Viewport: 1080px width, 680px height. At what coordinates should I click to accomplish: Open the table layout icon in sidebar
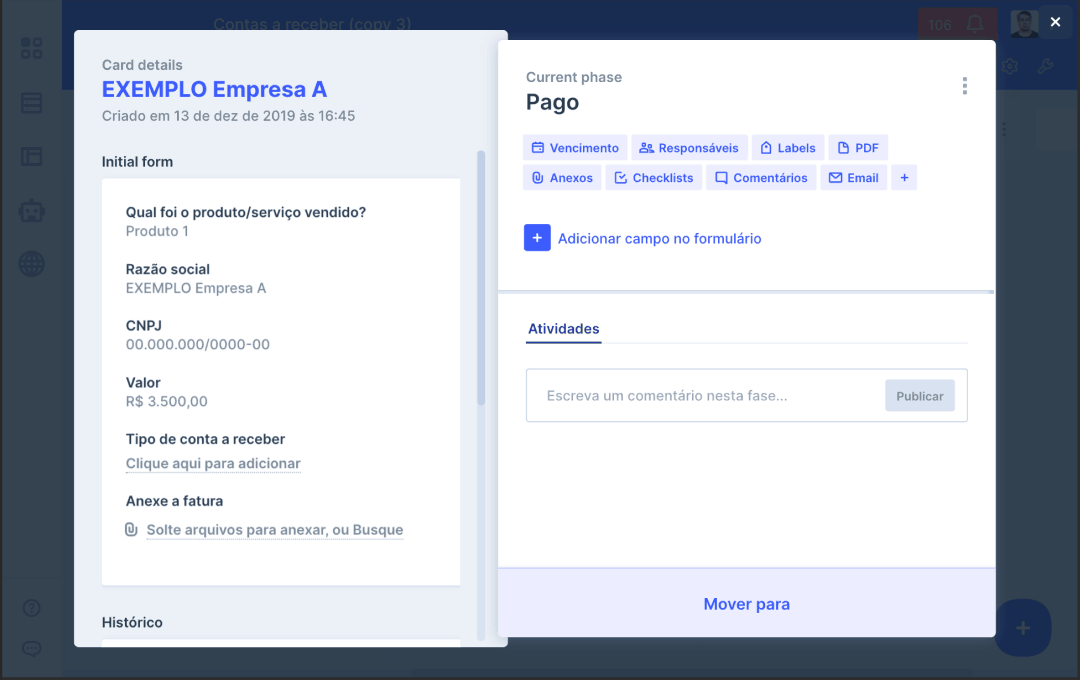[32, 156]
